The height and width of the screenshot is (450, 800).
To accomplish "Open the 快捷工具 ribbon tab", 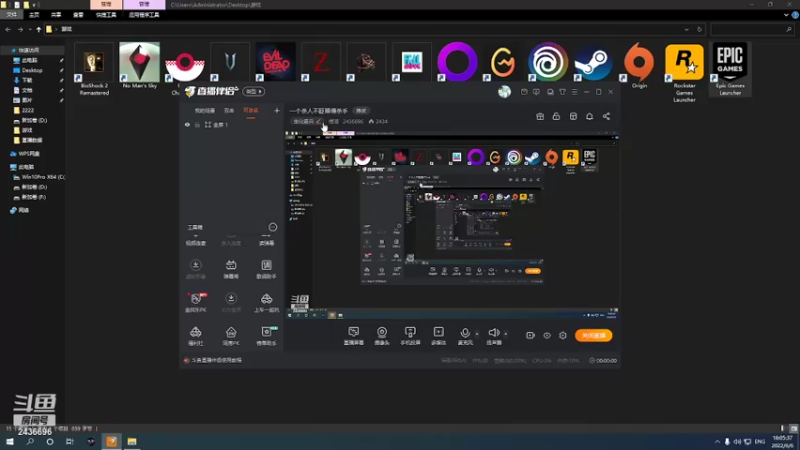I will (x=106, y=15).
